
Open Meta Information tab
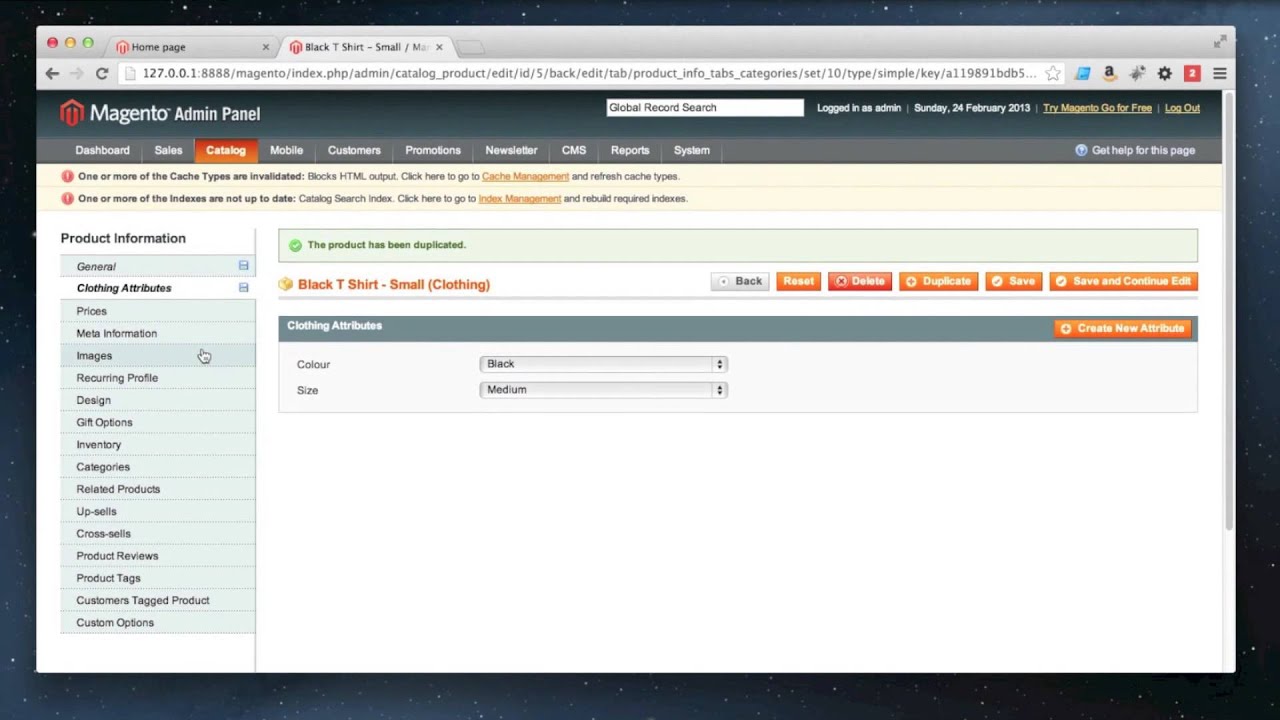[x=158, y=333]
